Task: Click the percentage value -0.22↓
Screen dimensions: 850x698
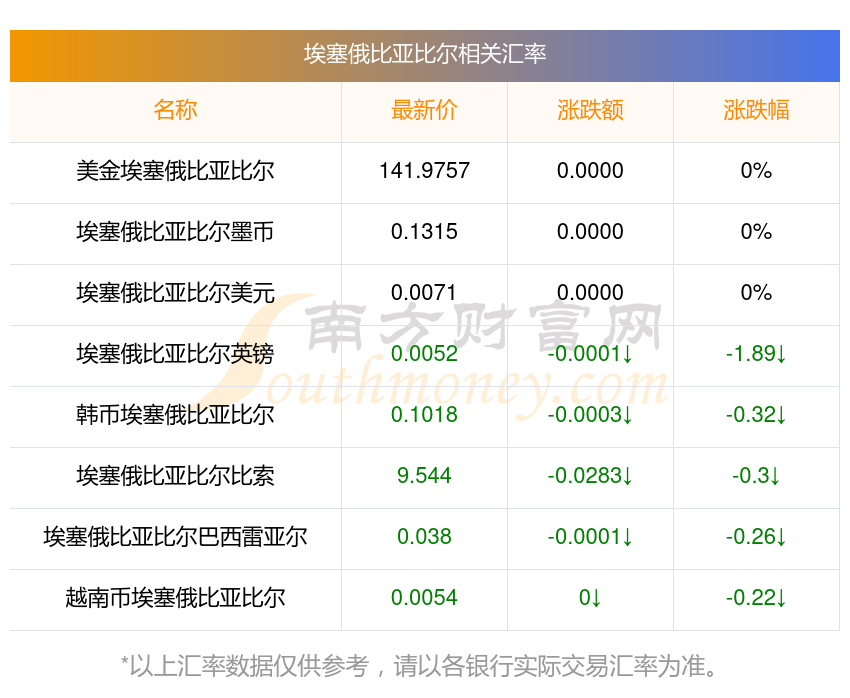Action: (756, 598)
